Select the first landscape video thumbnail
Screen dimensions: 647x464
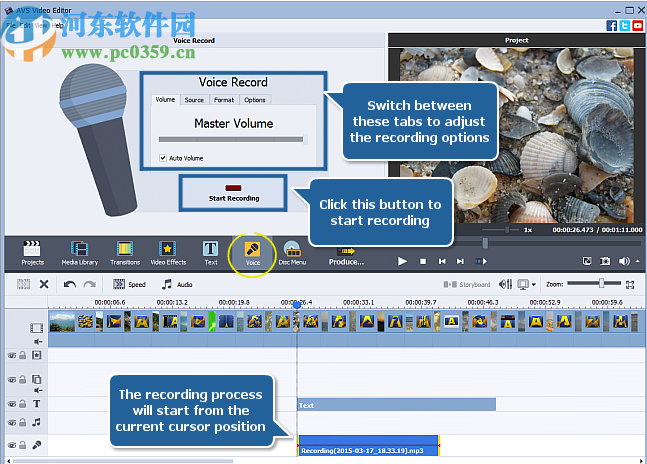[62, 322]
